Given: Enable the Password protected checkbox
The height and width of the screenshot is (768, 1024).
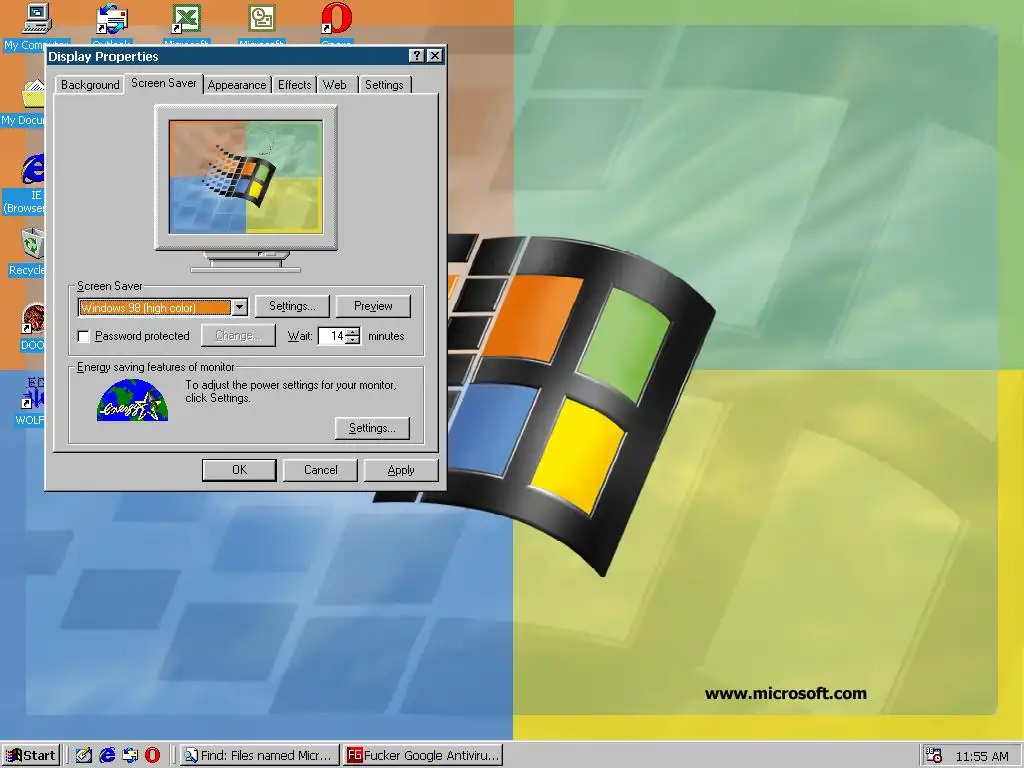Looking at the screenshot, I should (x=84, y=336).
